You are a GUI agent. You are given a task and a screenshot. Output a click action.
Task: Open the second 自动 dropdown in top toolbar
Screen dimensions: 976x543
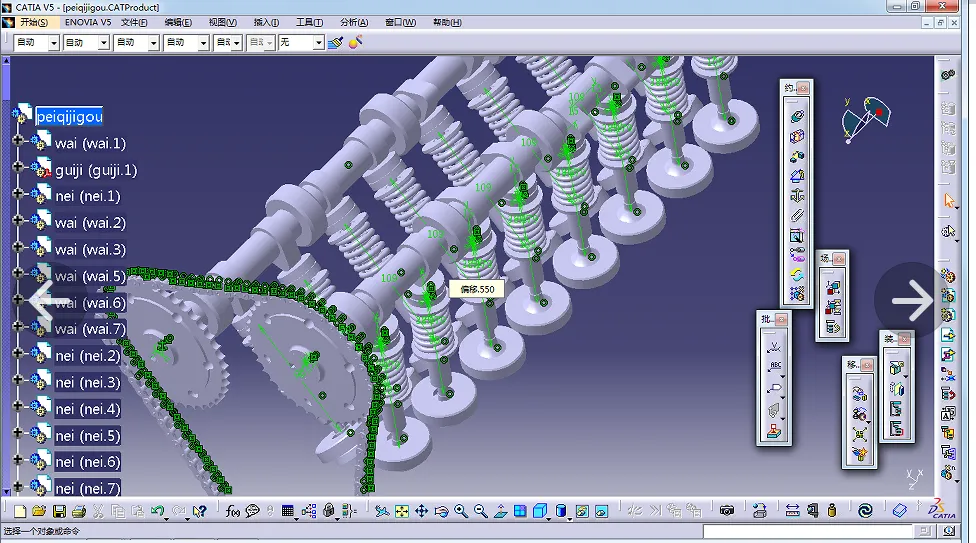coord(104,42)
